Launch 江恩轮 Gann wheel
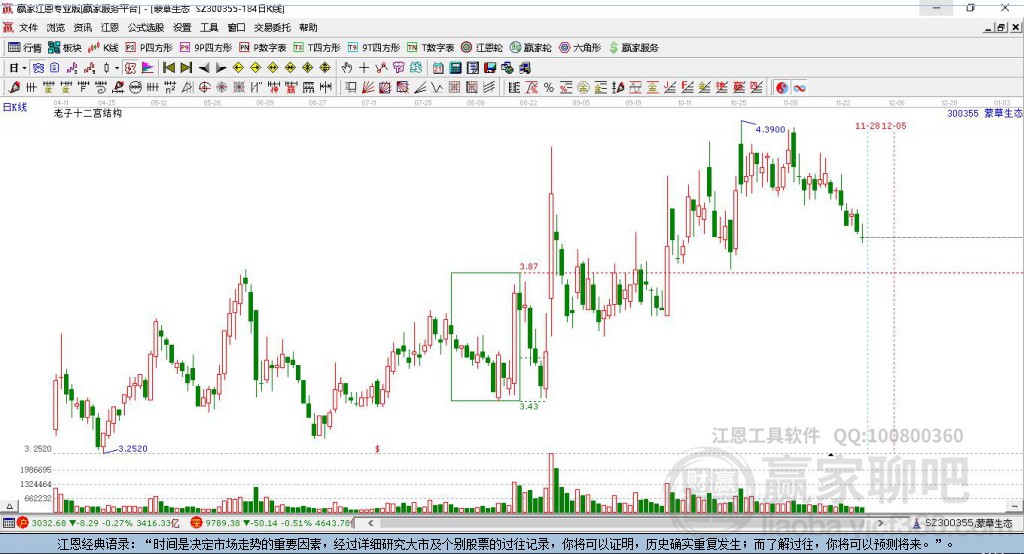The height and width of the screenshot is (554, 1024). 482,48
